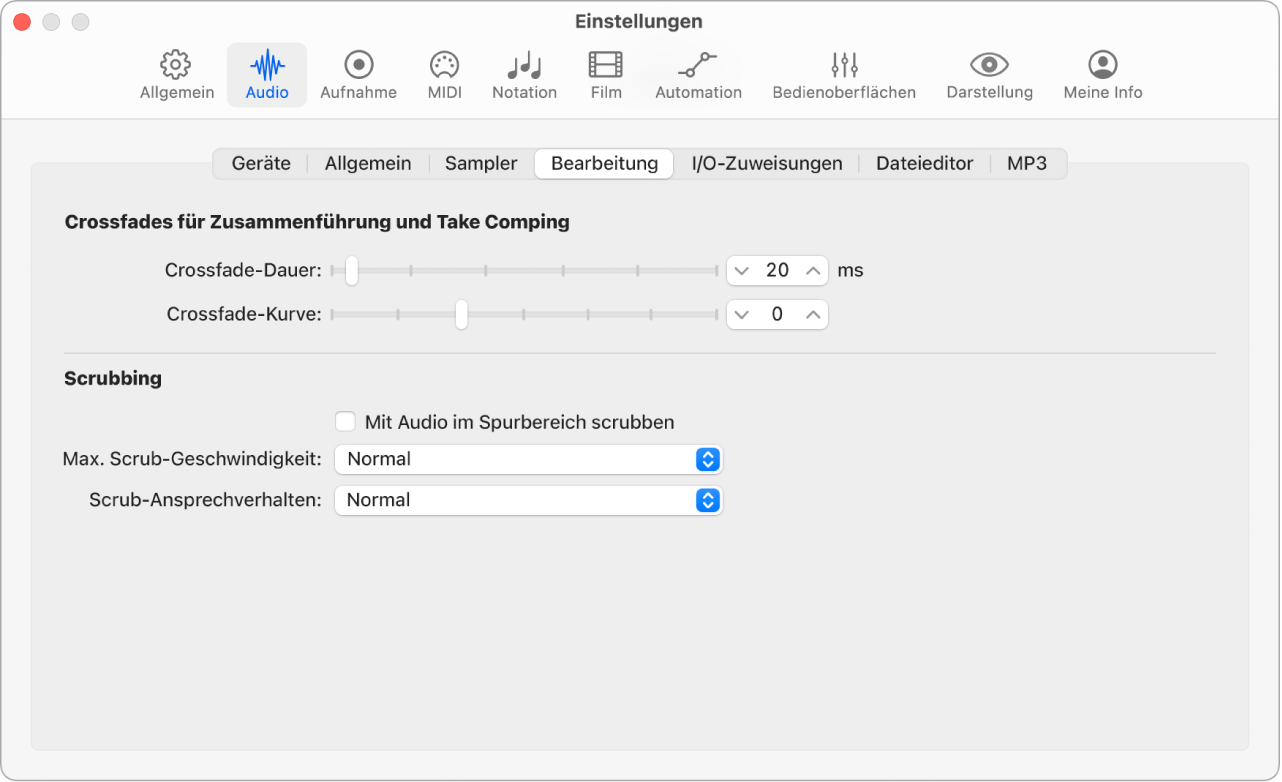
Task: Increase the Crossfade-Kurve value
Action: (812, 314)
